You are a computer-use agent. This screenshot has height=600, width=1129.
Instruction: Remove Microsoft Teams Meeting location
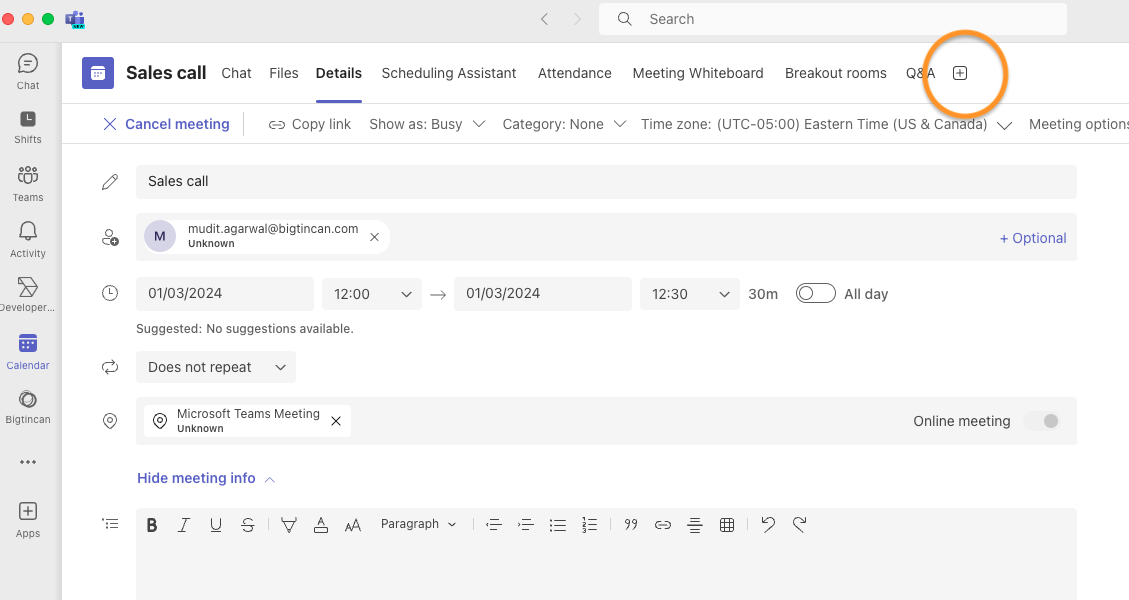click(x=336, y=421)
